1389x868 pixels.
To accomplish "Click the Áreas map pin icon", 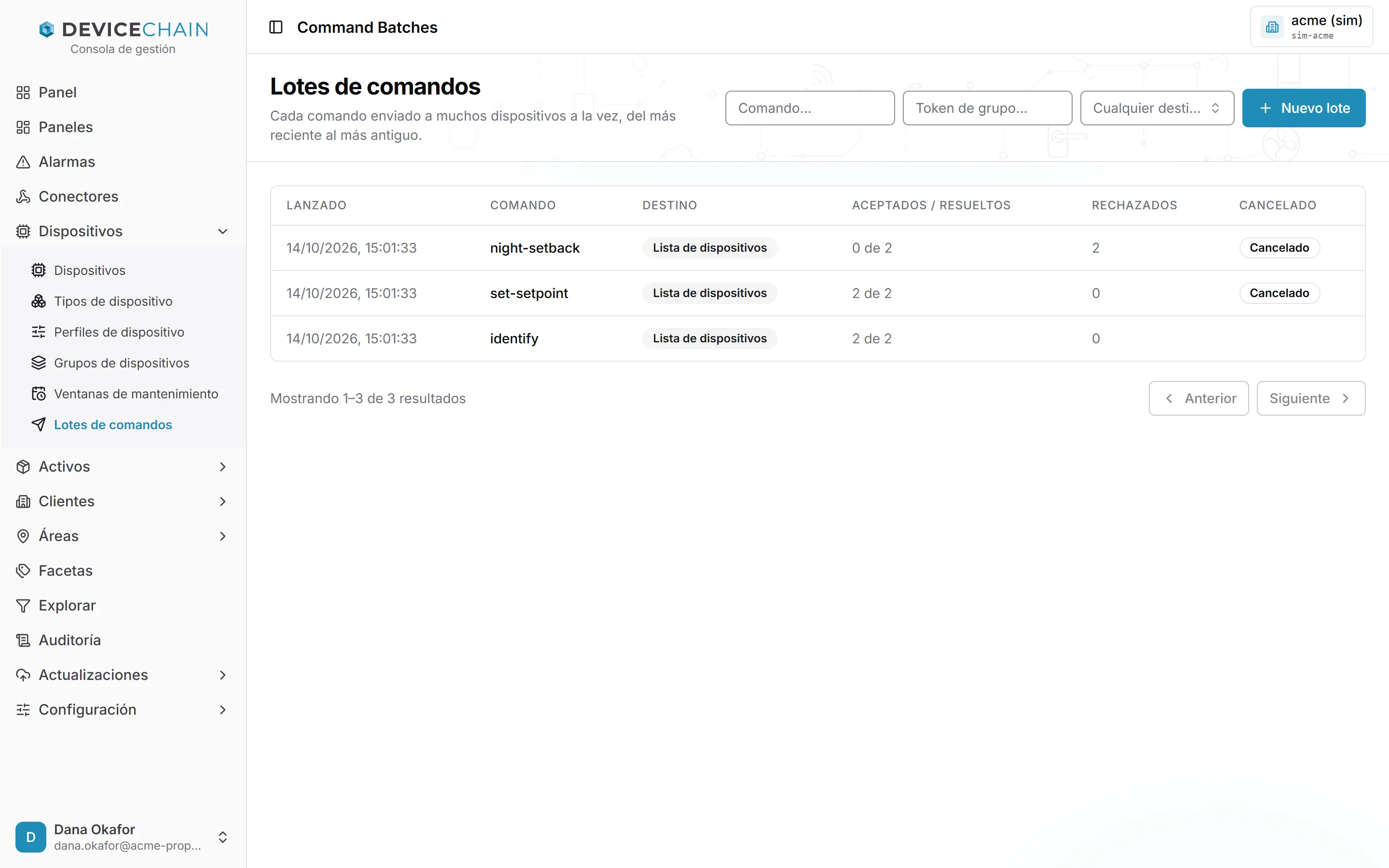I will pyautogui.click(x=23, y=536).
